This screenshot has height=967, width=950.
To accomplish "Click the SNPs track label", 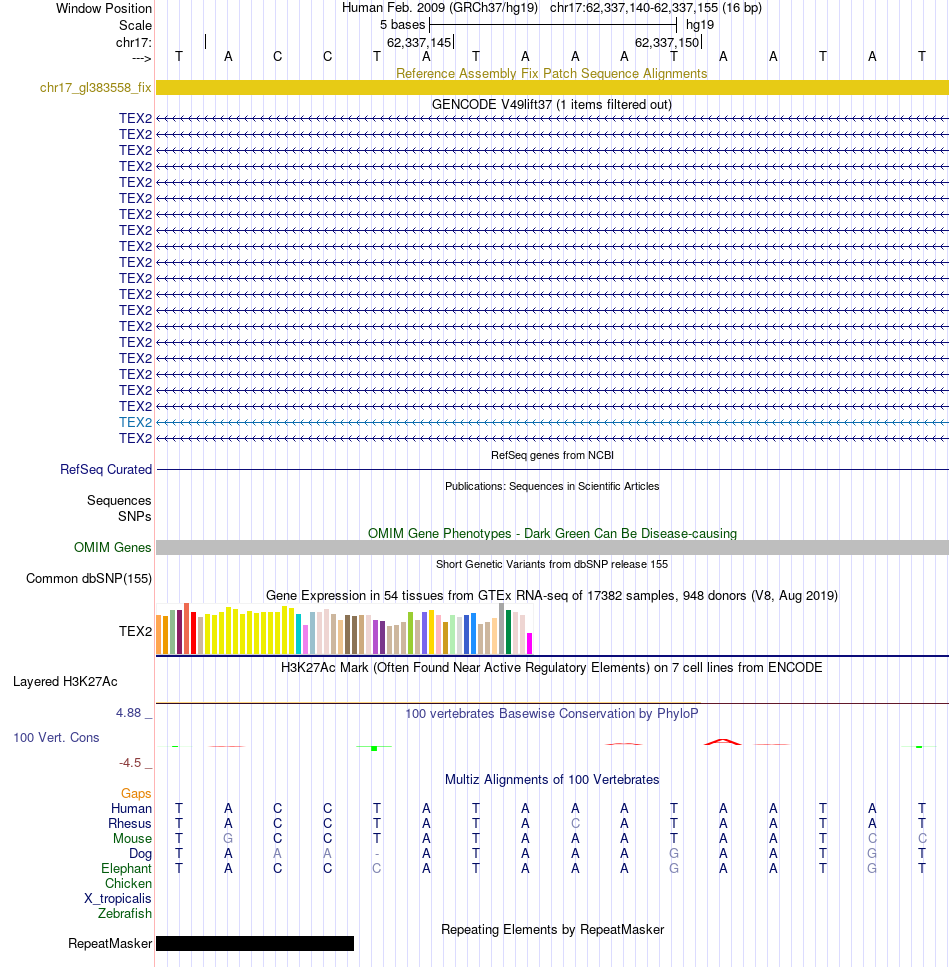I will coord(134,516).
